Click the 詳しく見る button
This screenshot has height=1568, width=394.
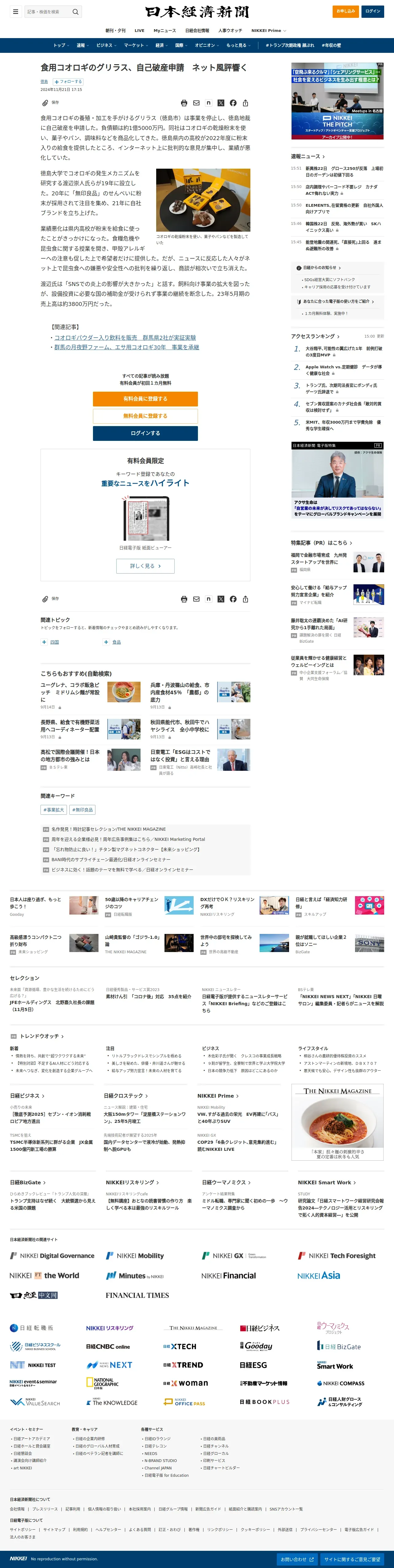pyautogui.click(x=145, y=566)
